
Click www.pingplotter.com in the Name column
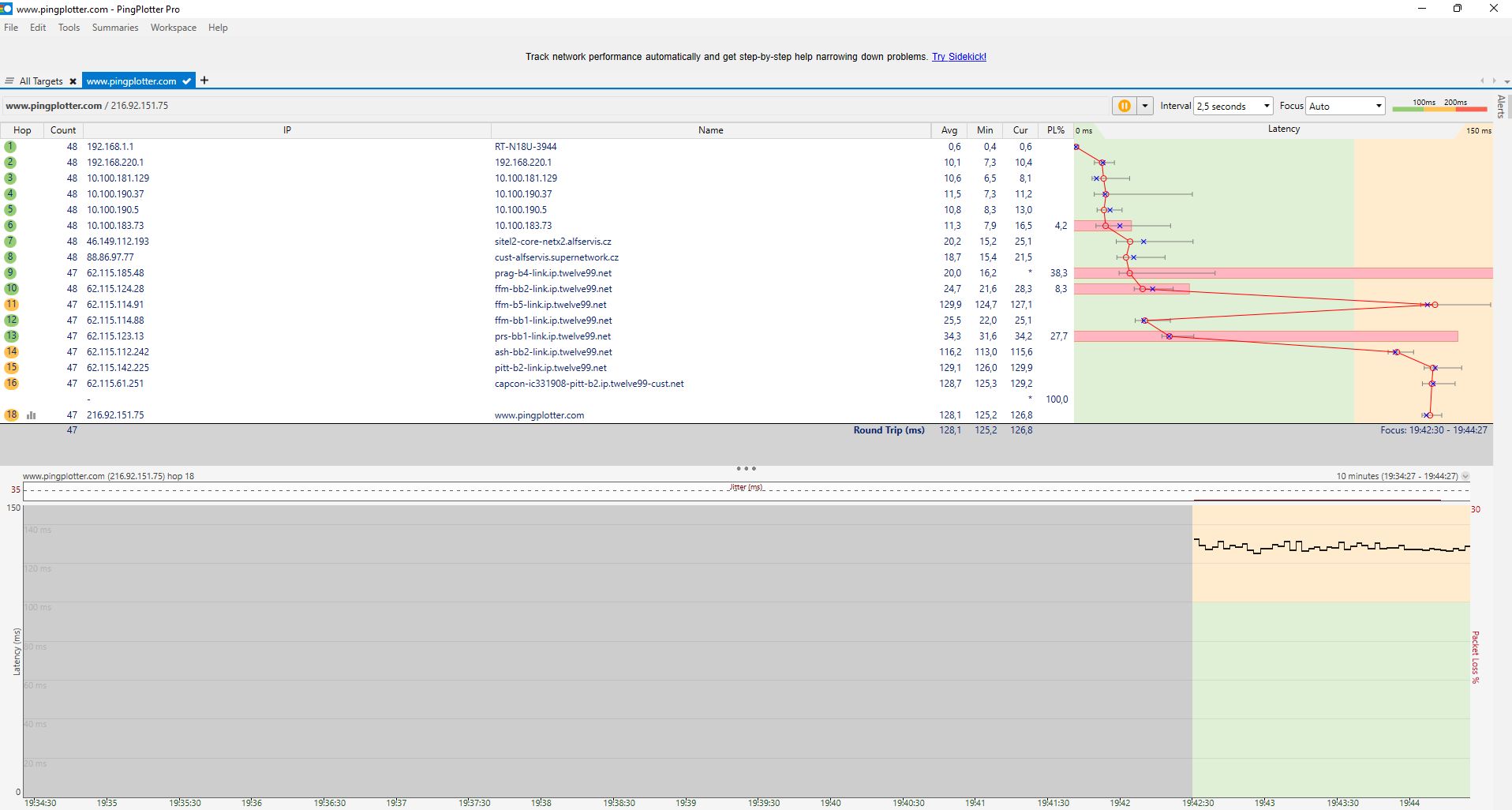[540, 415]
